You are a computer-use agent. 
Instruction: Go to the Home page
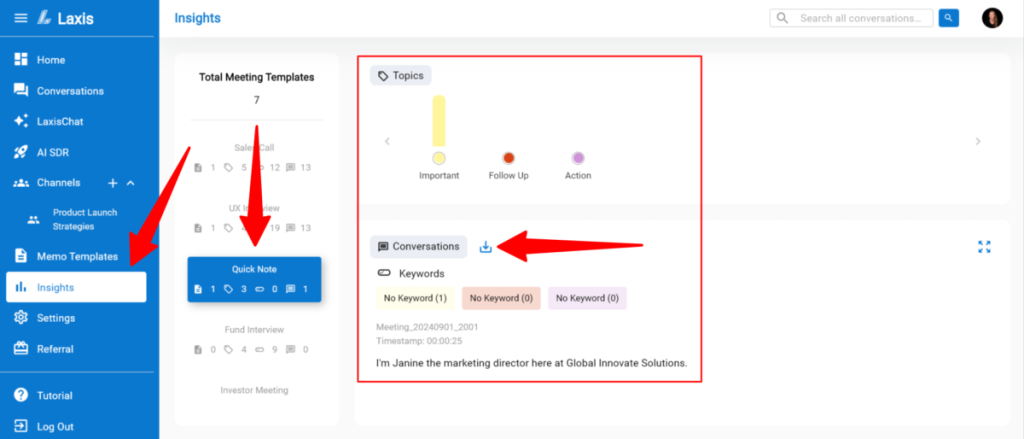(50, 60)
